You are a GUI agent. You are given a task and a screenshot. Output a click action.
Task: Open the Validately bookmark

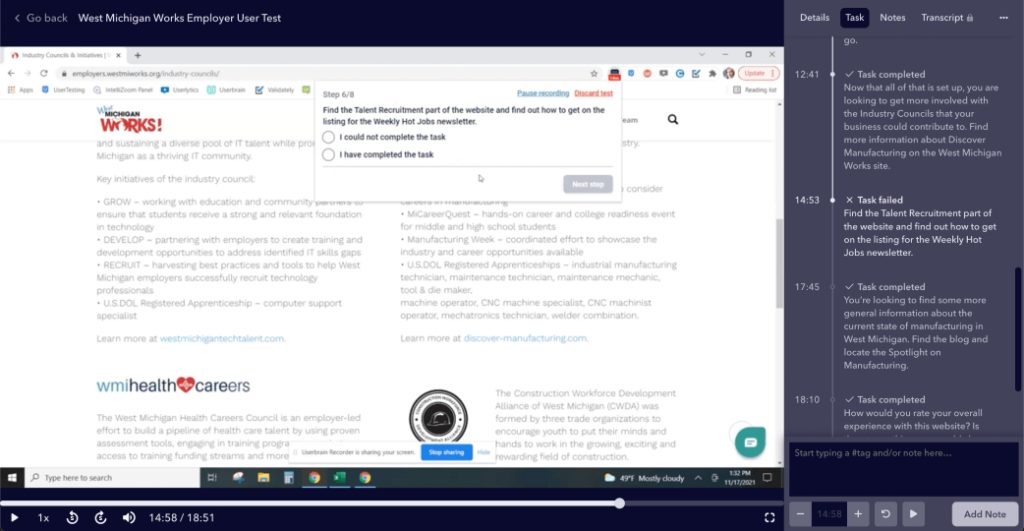(x=274, y=89)
